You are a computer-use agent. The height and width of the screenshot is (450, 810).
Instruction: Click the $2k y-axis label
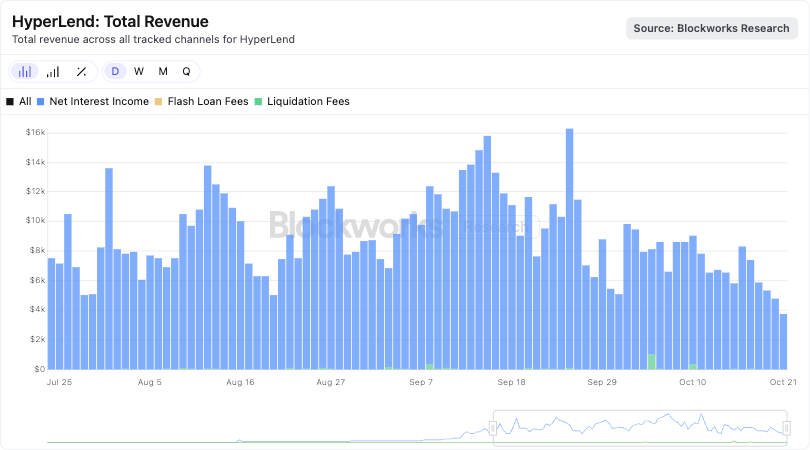(37, 339)
